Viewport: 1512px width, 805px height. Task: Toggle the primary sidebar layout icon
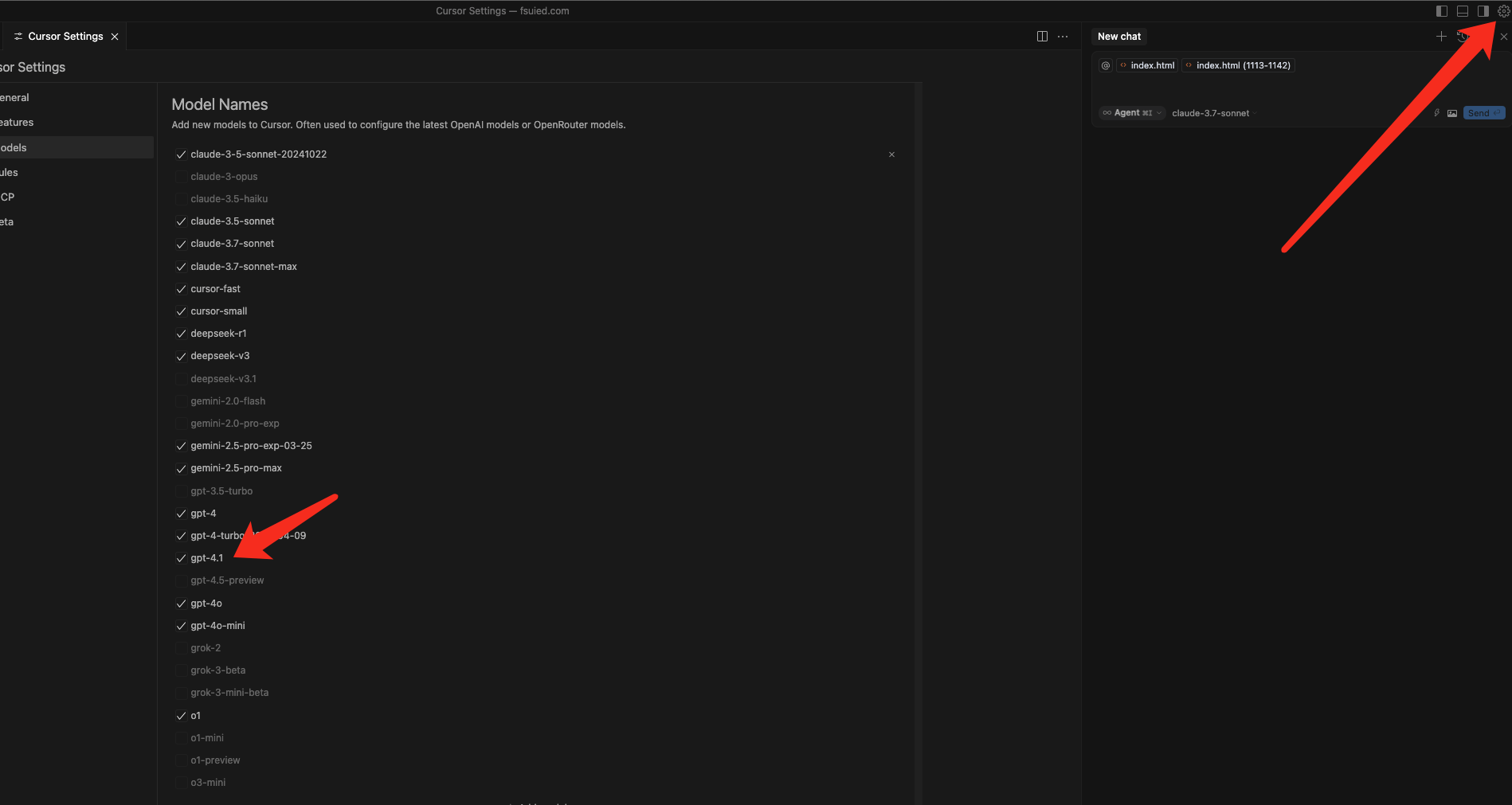[x=1442, y=11]
